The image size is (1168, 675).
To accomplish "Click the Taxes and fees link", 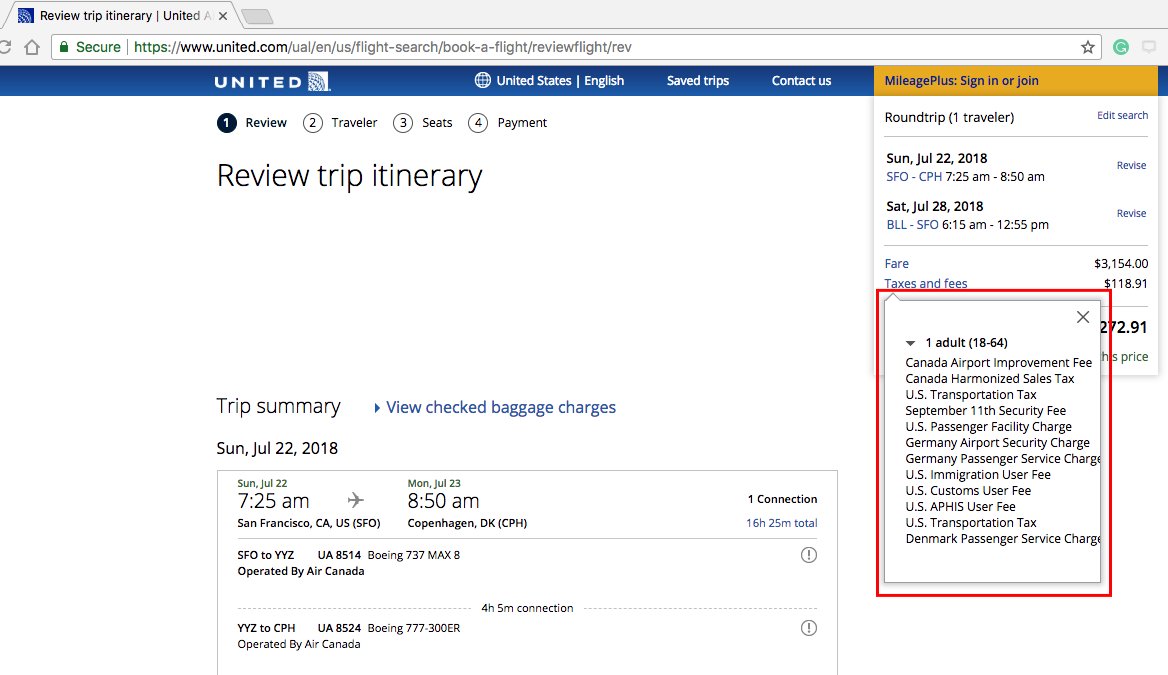I will 925,283.
